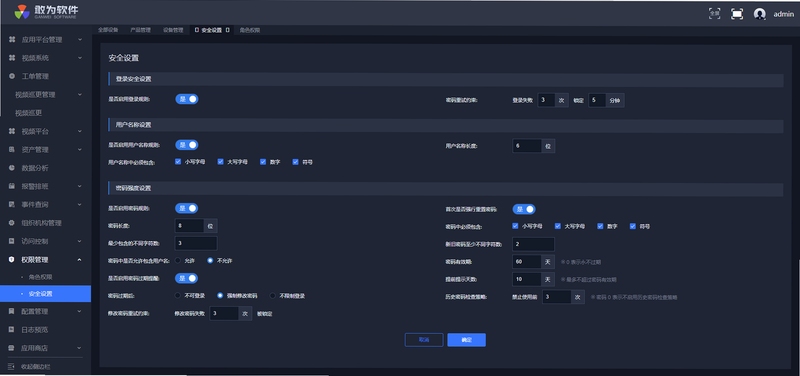Screen dimensions: 800x376
Task: Click the 应用平台管理 sidebar icon
Action: click(12, 39)
